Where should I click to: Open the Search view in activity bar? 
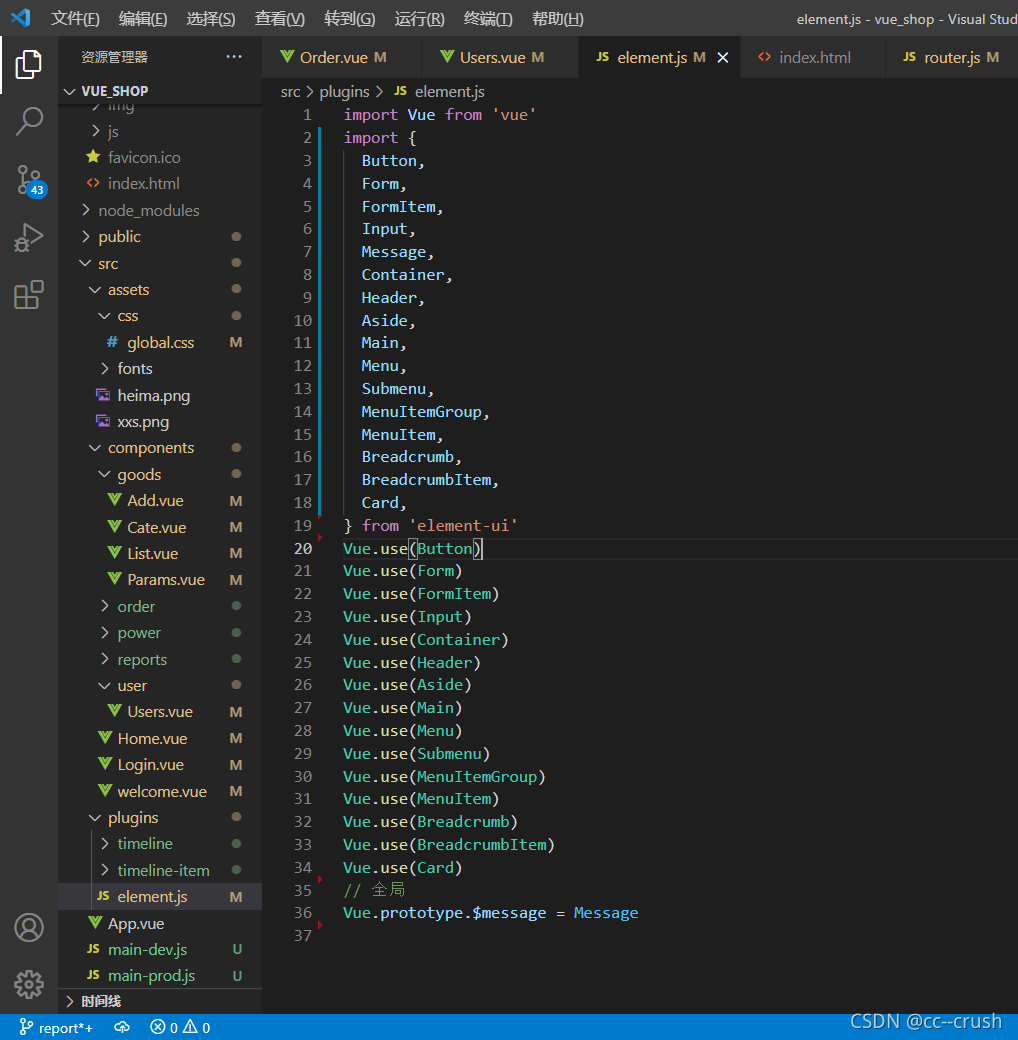(29, 121)
